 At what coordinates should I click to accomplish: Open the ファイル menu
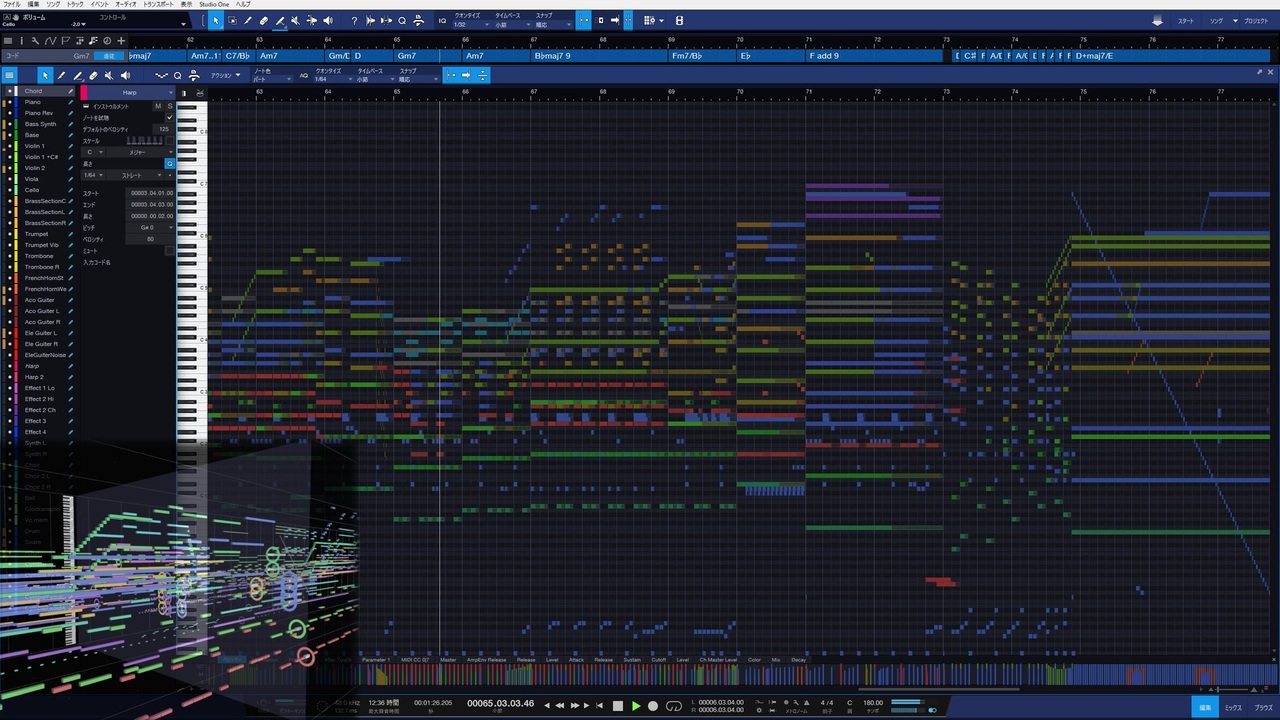click(12, 4)
